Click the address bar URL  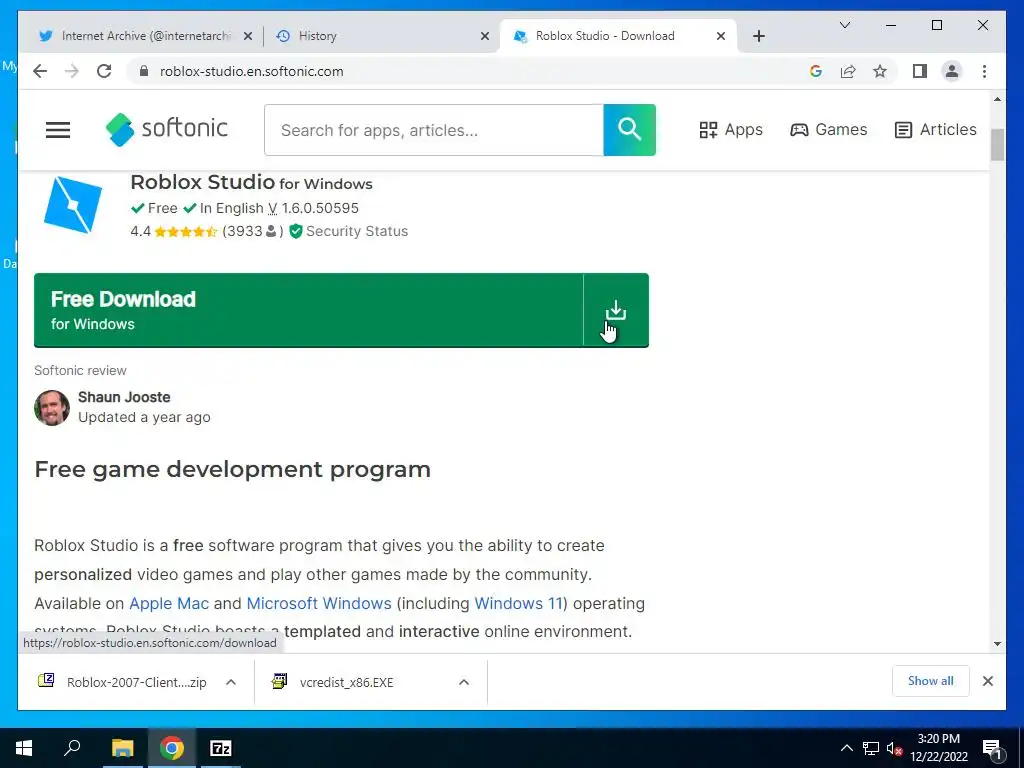pos(251,71)
